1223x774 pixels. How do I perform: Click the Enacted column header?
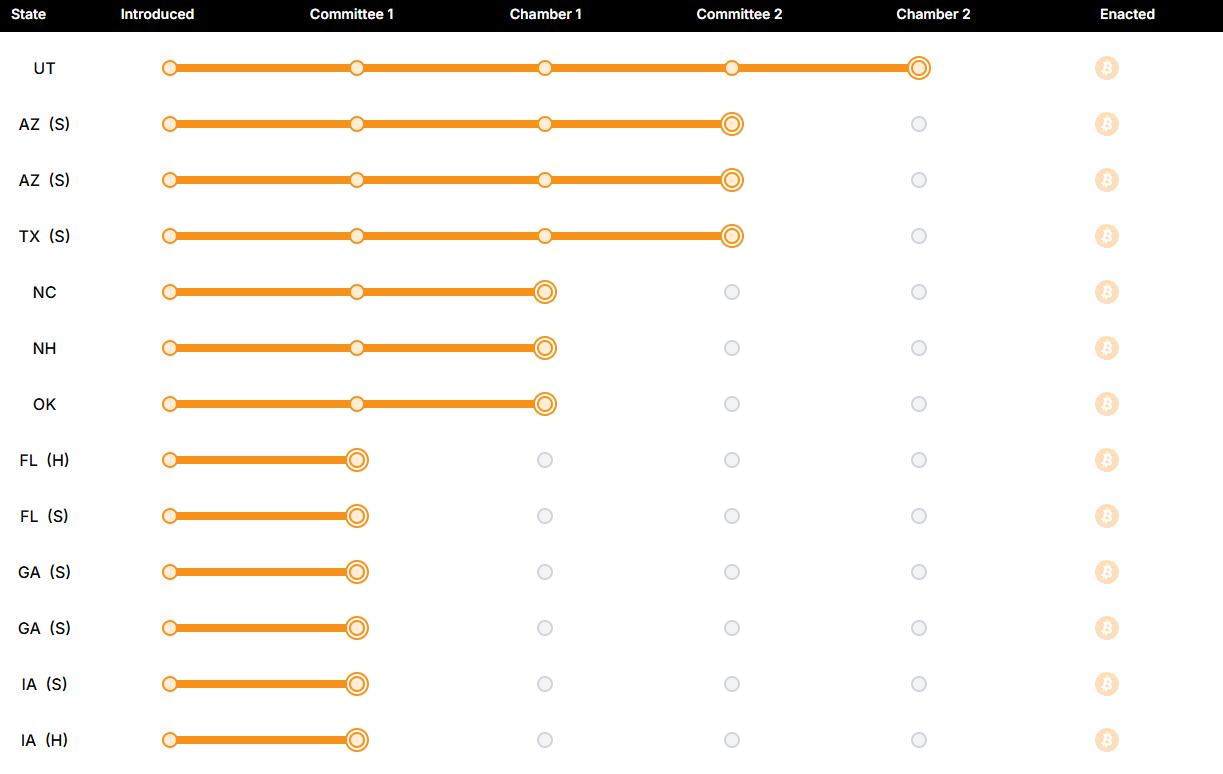coord(1127,14)
